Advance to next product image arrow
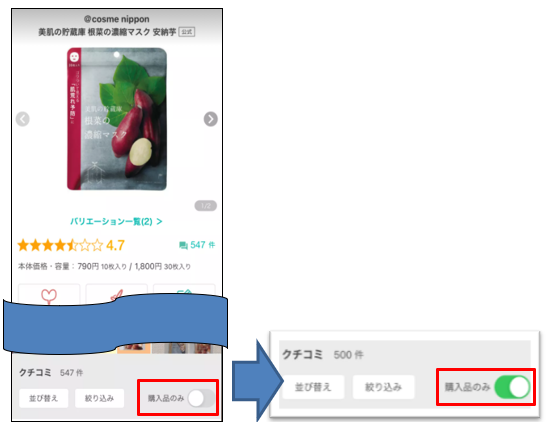 pyautogui.click(x=210, y=119)
